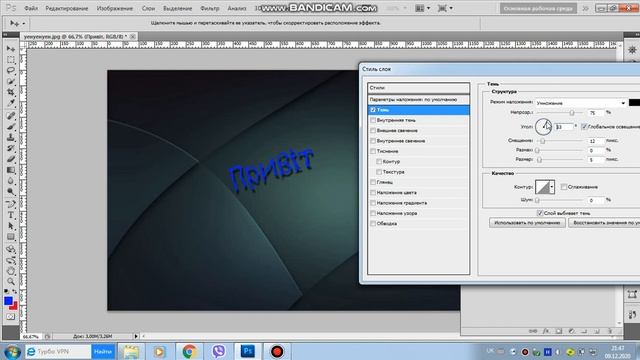
Task: Select the Zoom tool in the toolbox
Action: coord(11,281)
